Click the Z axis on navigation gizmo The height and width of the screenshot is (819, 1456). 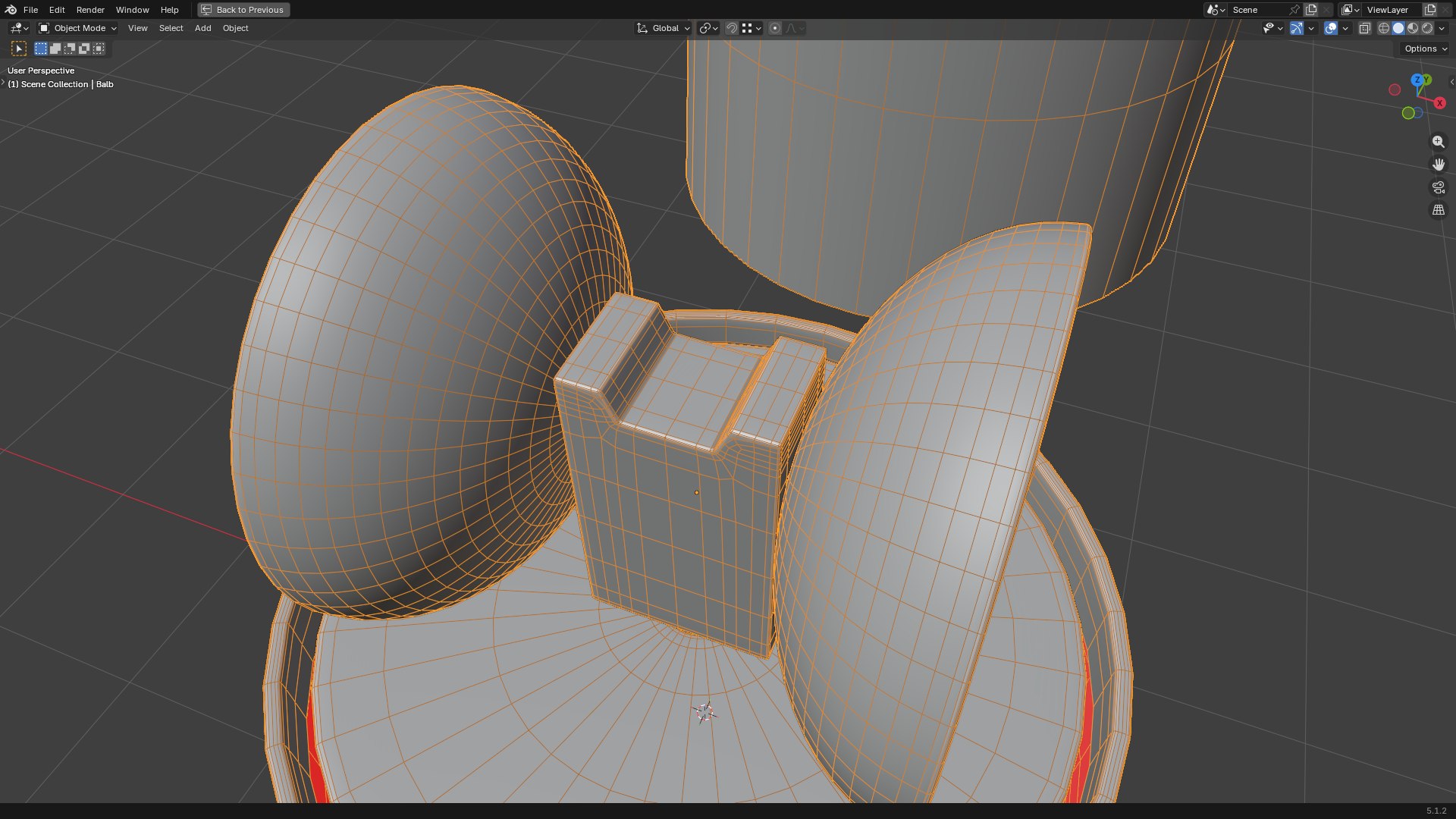(1417, 80)
